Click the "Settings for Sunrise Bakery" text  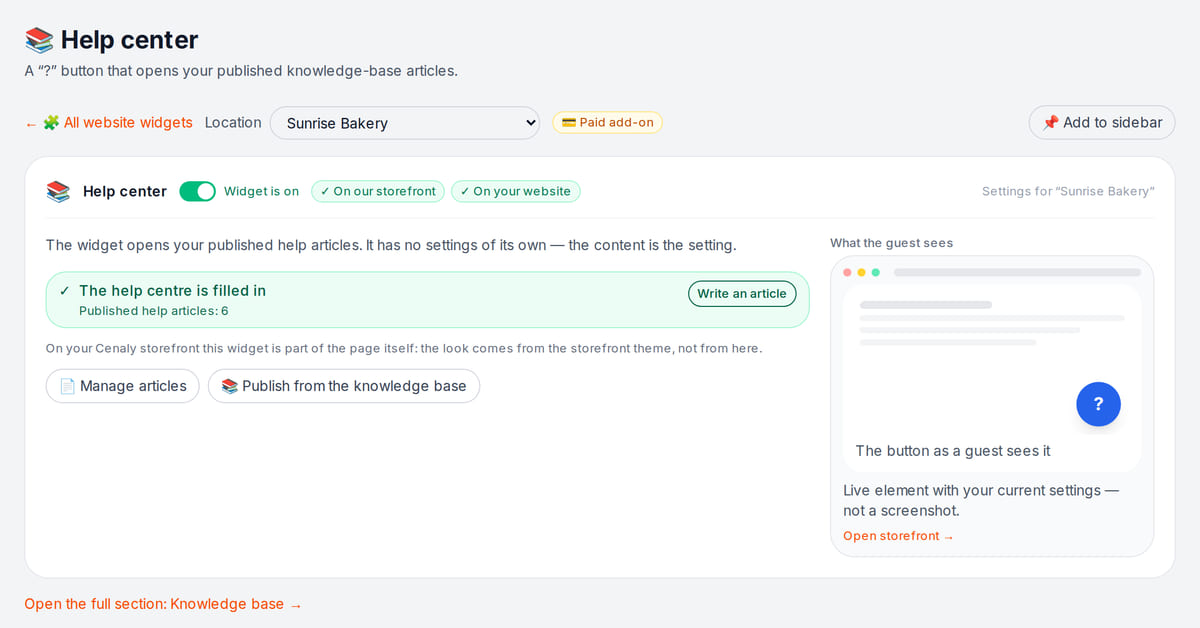coord(1068,191)
